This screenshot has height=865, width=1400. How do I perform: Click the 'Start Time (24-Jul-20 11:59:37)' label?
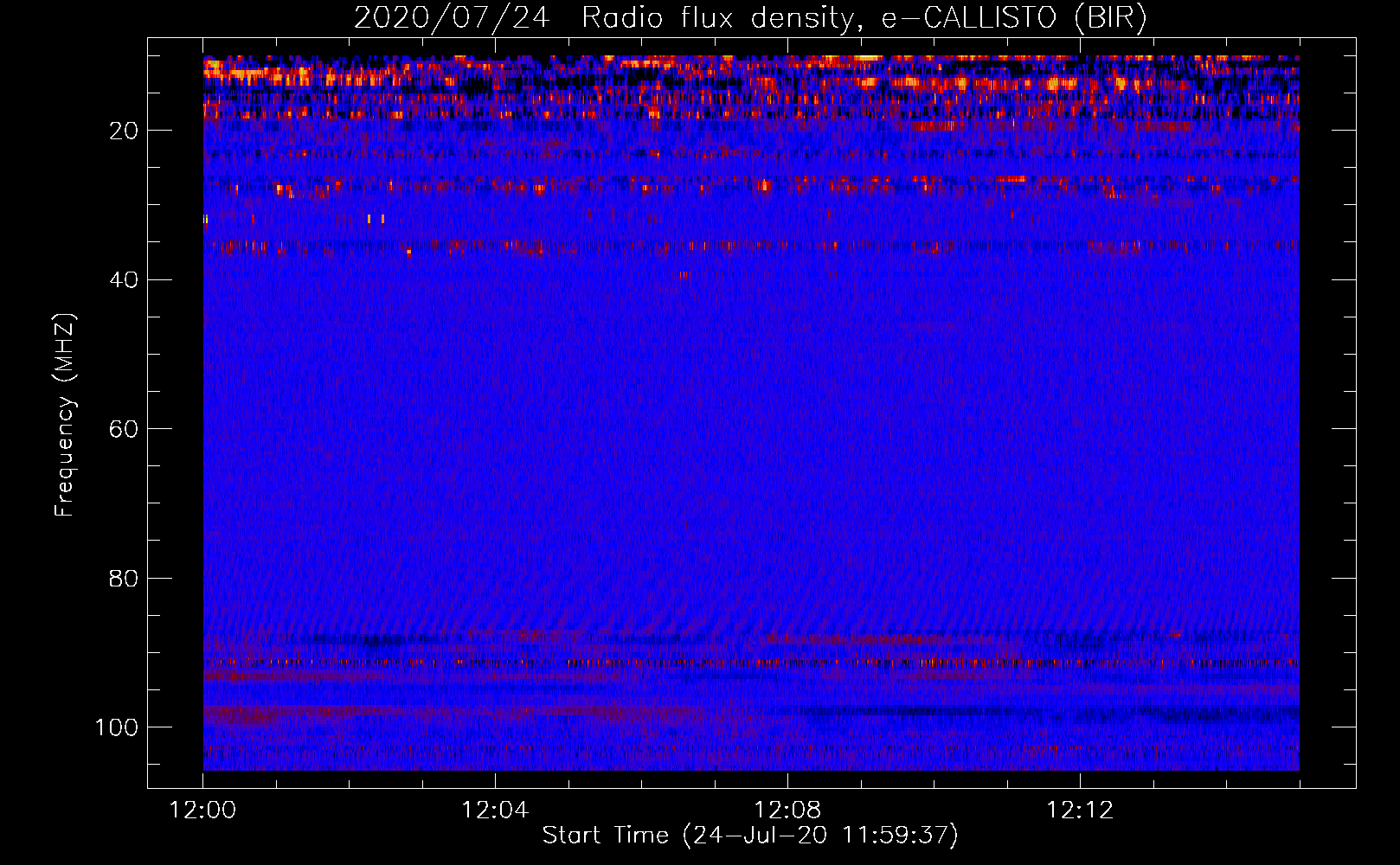pos(750,836)
